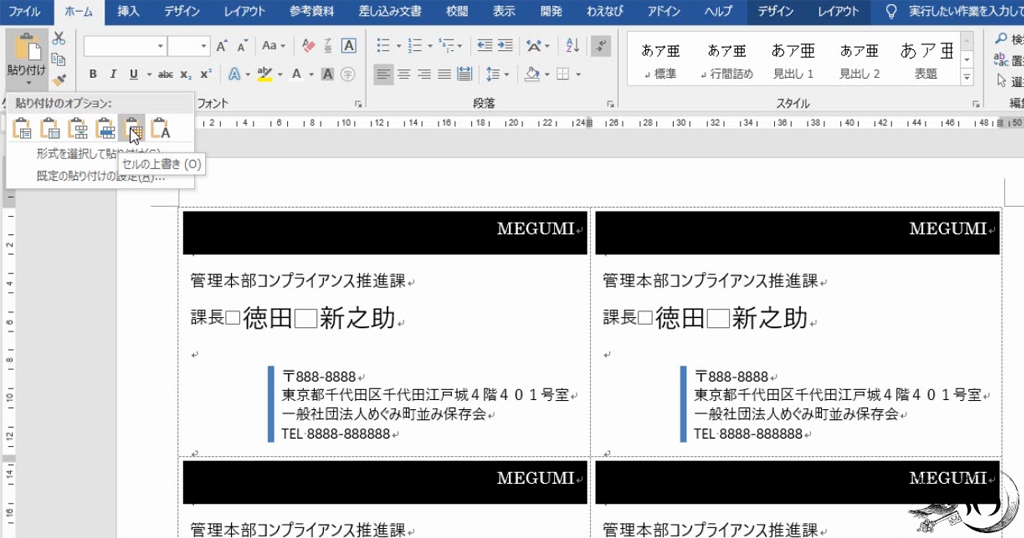
Task: Decrease font size with the shrink font icon
Action: (242, 46)
